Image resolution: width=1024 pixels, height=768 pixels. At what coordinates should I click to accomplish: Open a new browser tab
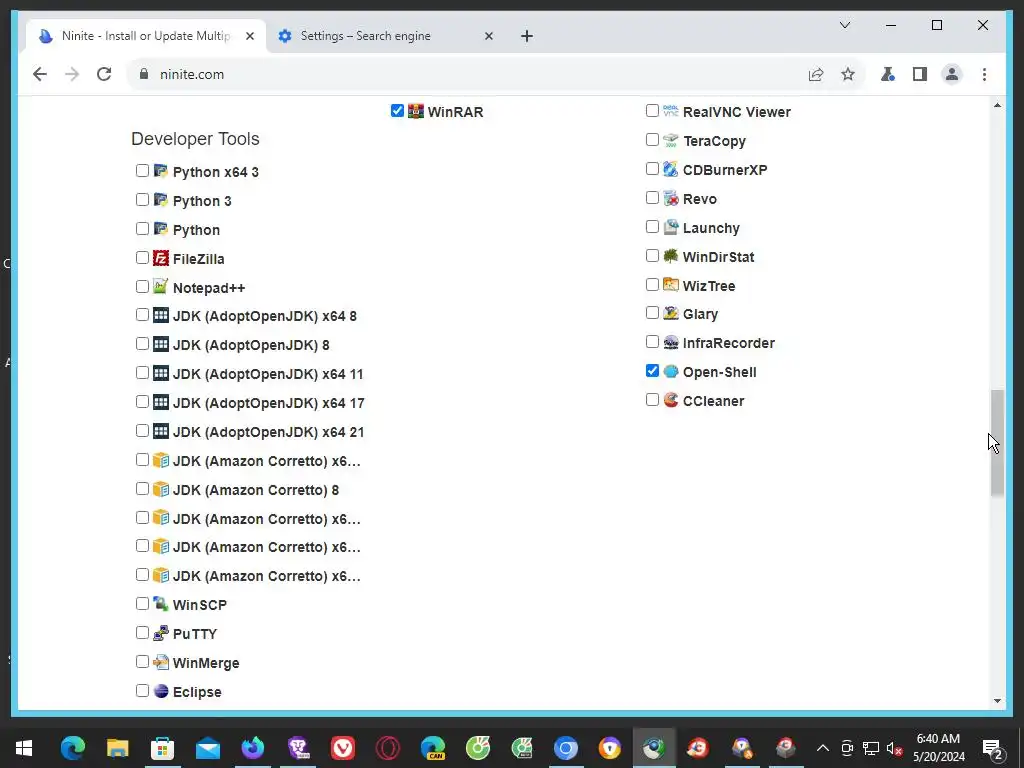tap(527, 36)
